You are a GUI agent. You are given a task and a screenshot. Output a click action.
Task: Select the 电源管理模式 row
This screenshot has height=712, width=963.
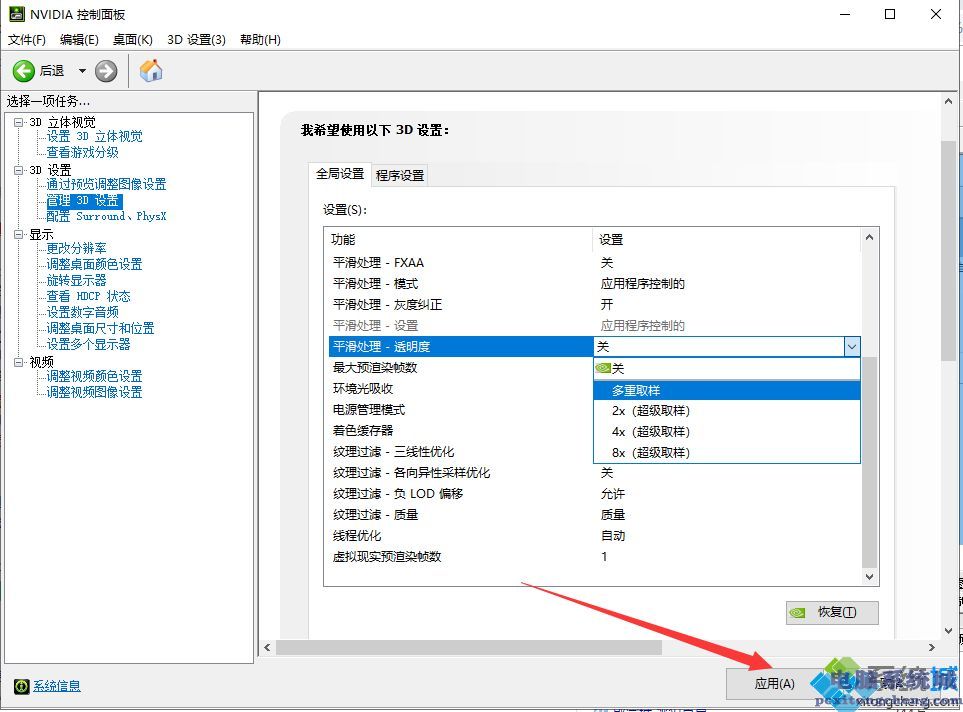click(x=461, y=410)
